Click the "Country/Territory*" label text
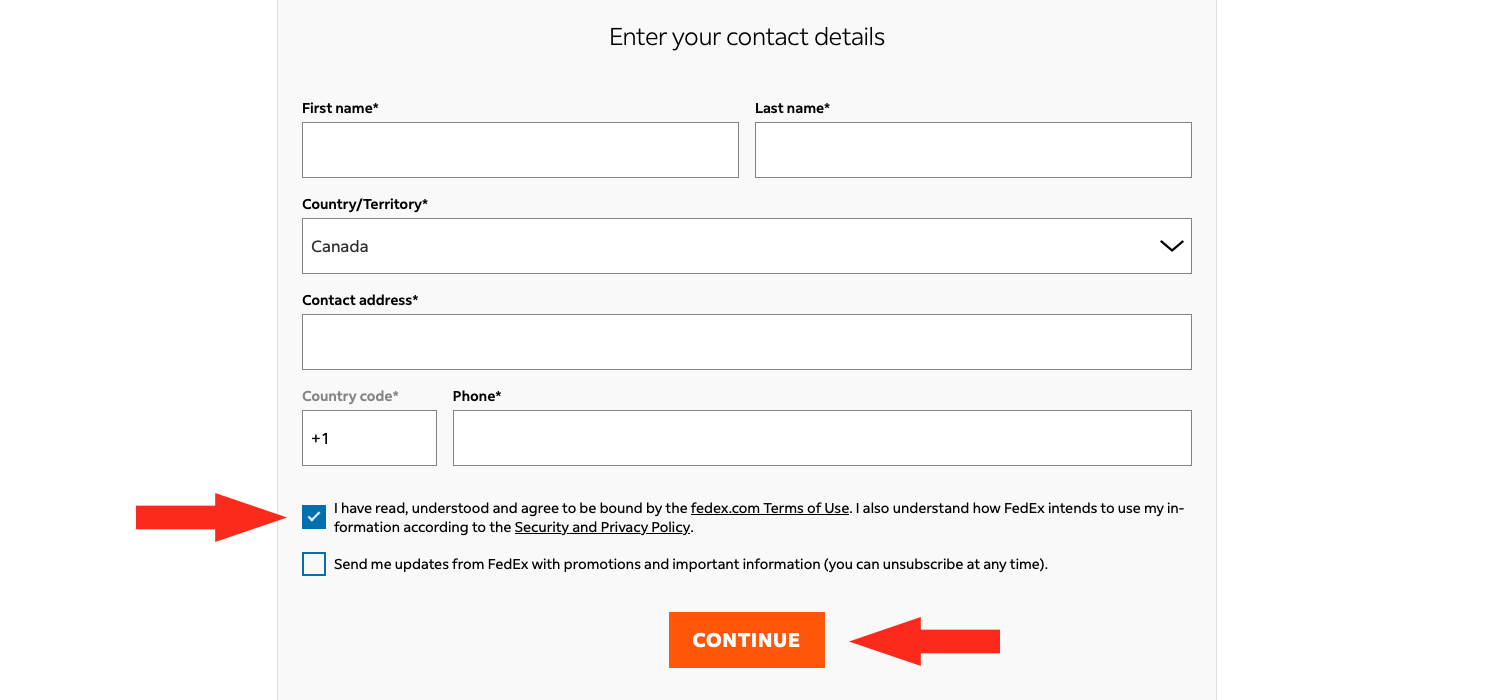 click(x=365, y=204)
